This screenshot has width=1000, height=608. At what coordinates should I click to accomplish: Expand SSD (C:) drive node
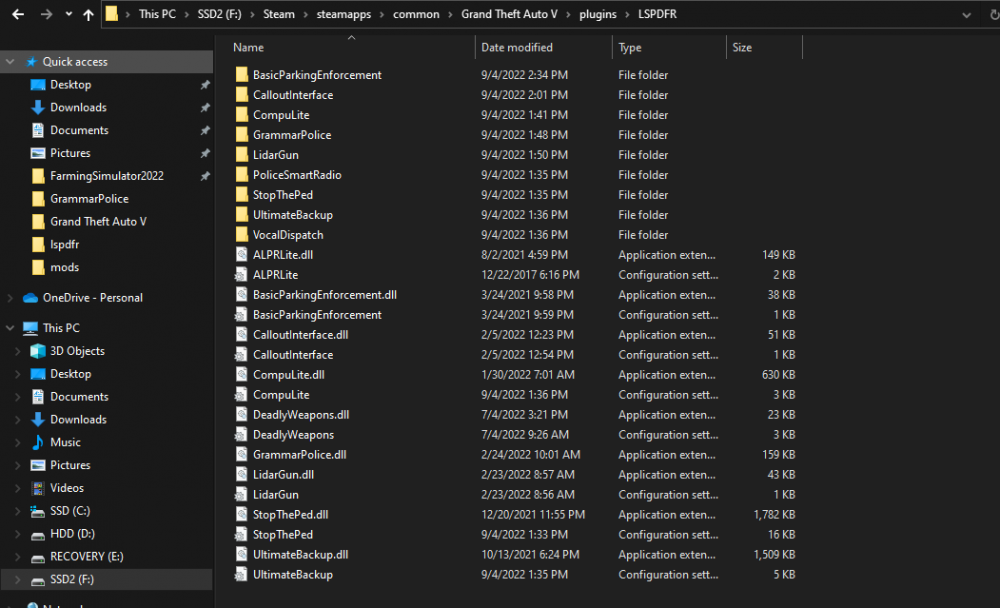(x=18, y=511)
